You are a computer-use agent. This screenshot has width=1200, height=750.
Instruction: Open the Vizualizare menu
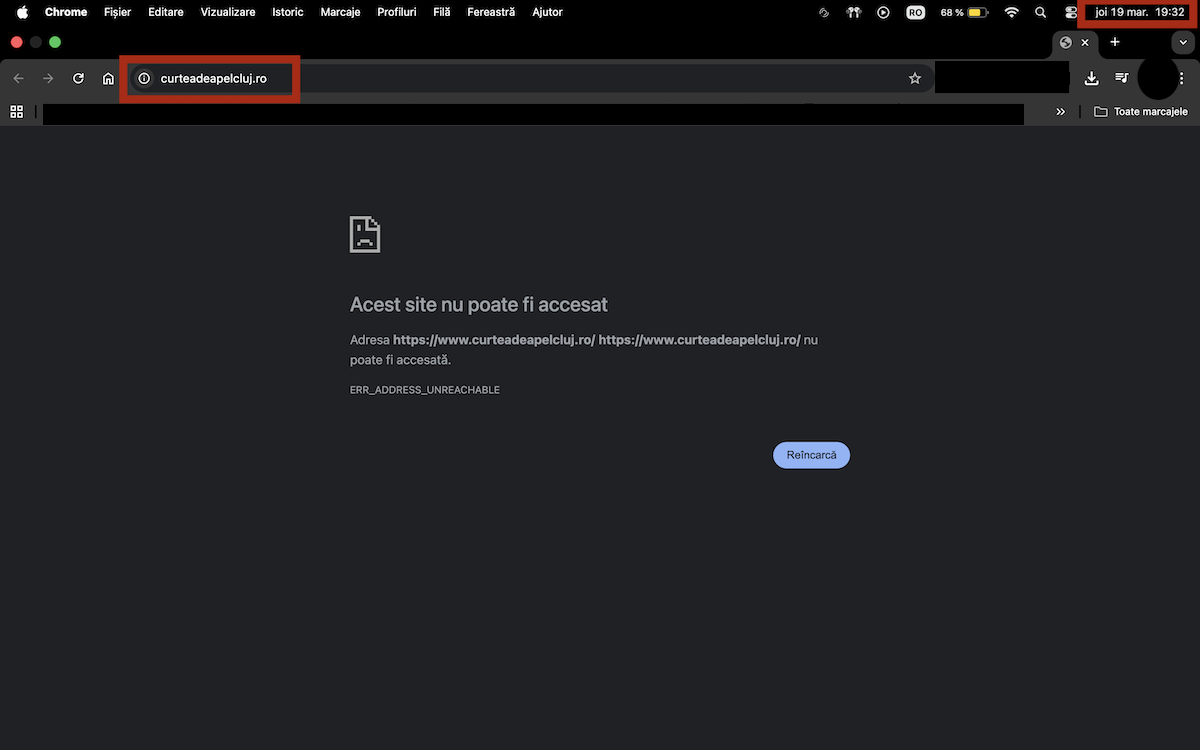[x=227, y=12]
